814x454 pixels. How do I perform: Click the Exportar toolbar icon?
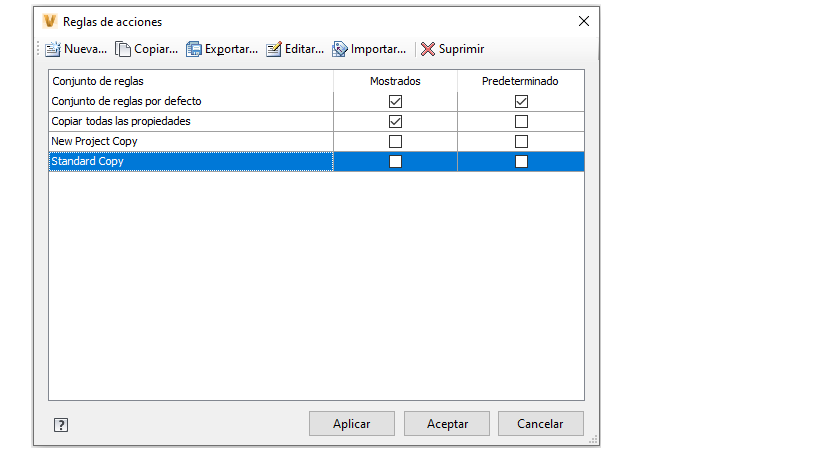[x=194, y=49]
